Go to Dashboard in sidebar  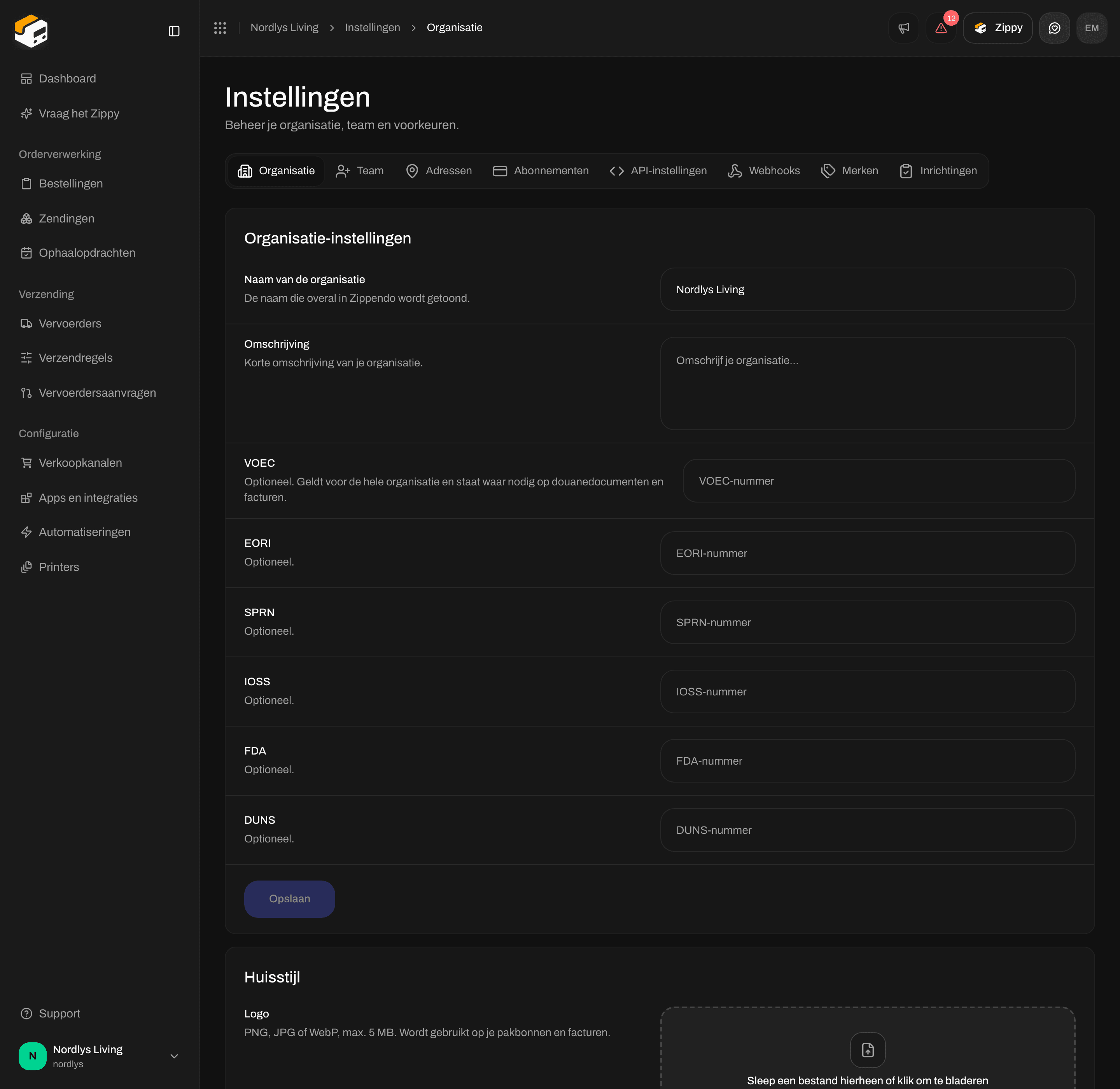[100, 78]
